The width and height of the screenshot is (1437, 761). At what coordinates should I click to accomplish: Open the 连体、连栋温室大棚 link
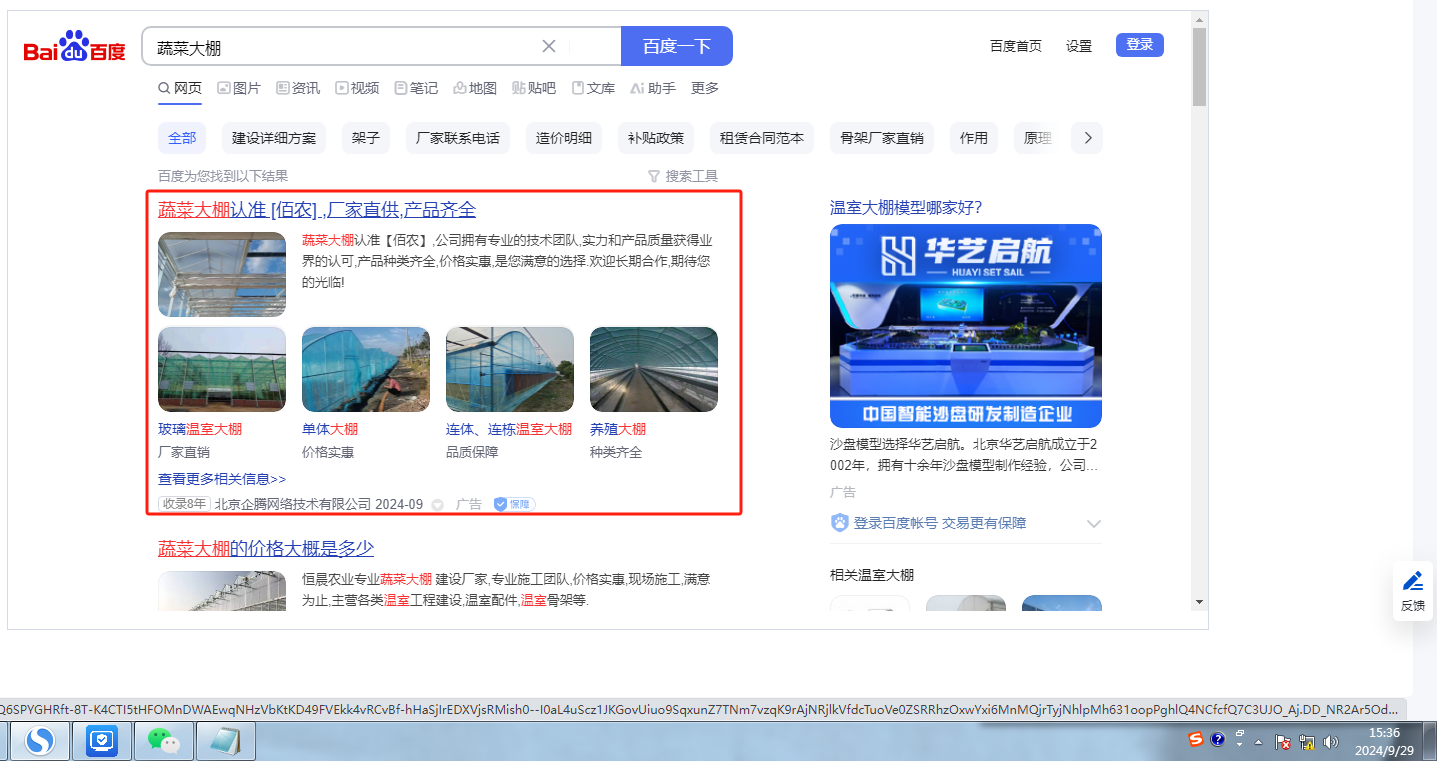click(x=509, y=429)
